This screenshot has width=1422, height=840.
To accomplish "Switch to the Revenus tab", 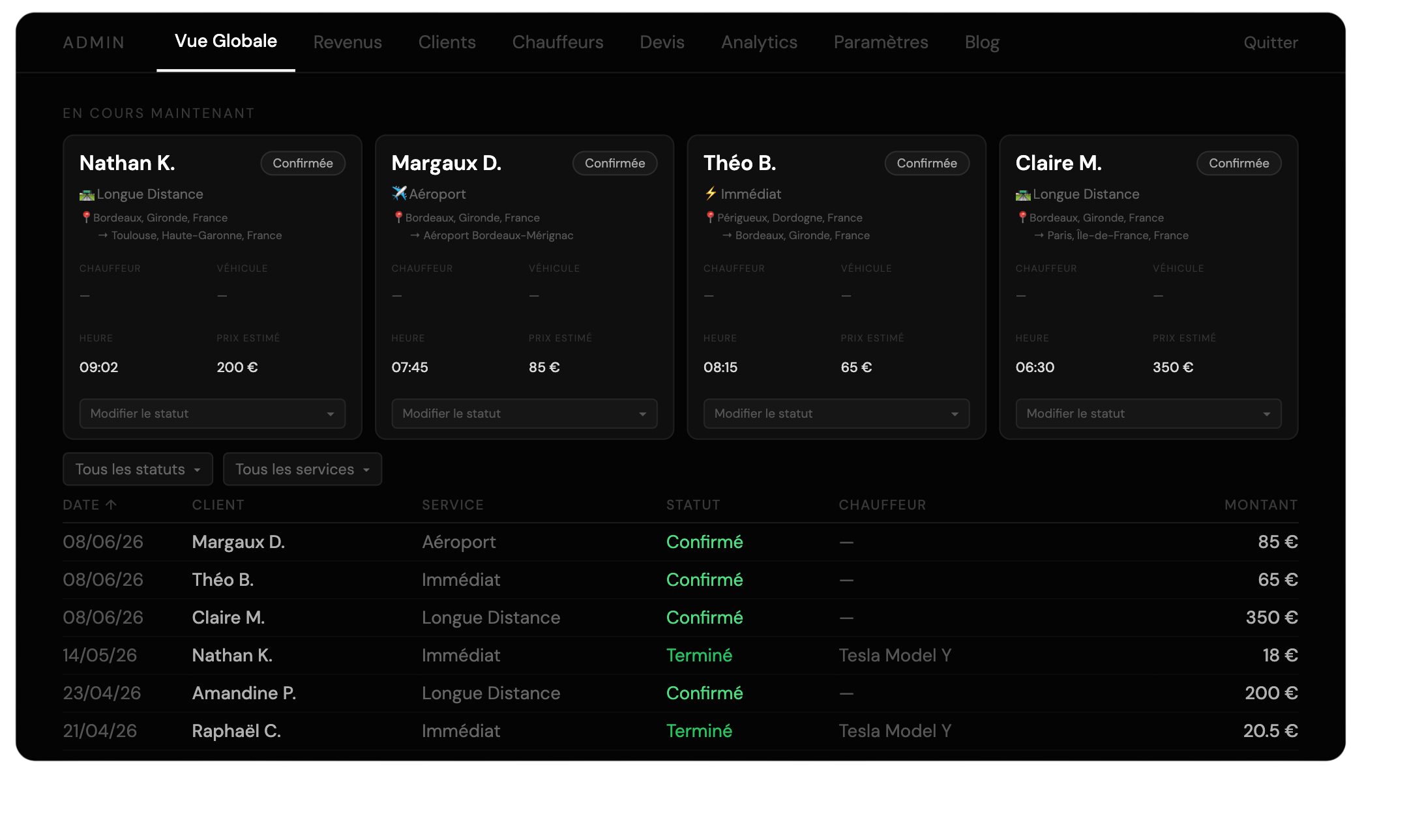I will (x=348, y=42).
